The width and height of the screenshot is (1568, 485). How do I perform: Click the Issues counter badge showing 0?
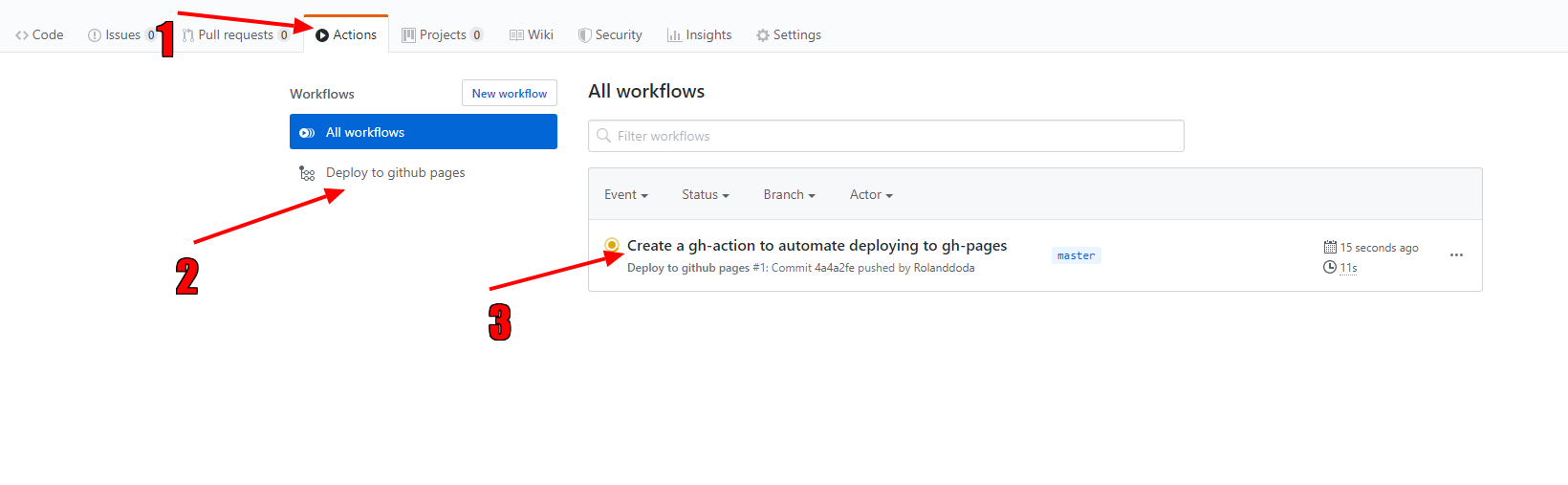[151, 35]
